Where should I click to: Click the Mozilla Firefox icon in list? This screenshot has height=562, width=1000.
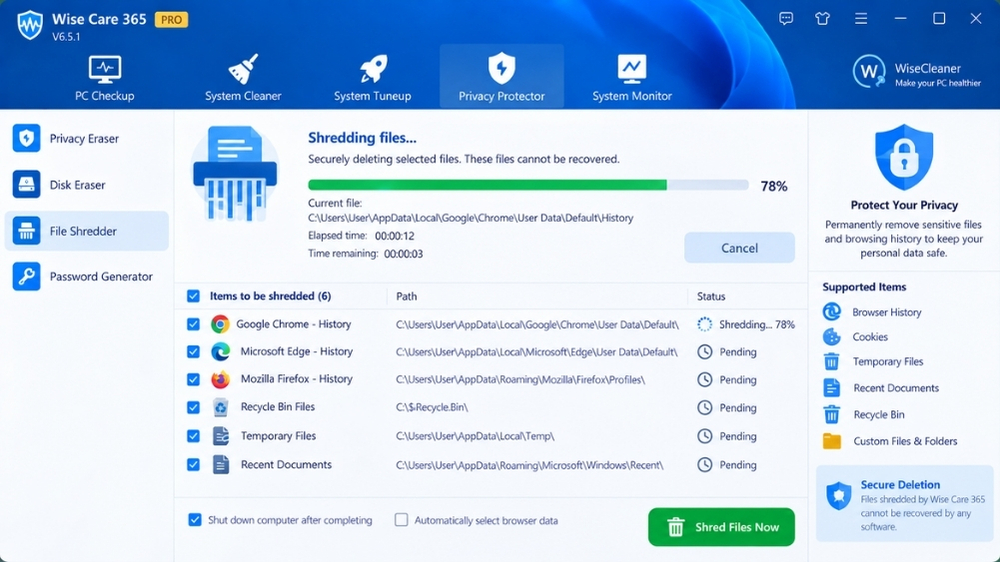tap(220, 380)
